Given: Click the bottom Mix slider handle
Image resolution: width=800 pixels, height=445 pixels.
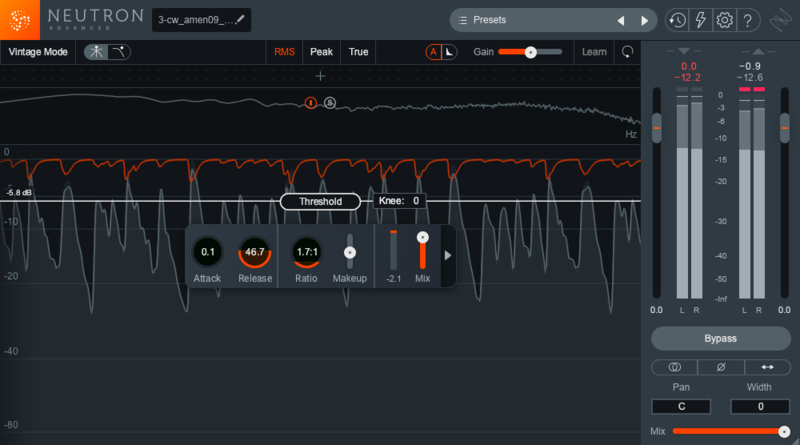Looking at the screenshot, I should (784, 432).
